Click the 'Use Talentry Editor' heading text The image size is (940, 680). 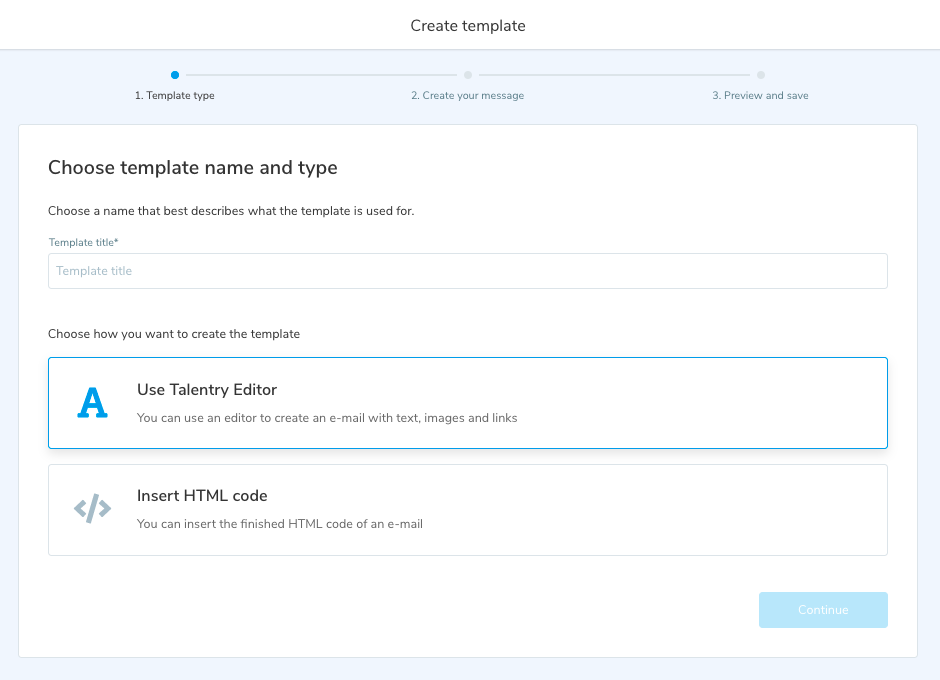click(x=207, y=390)
